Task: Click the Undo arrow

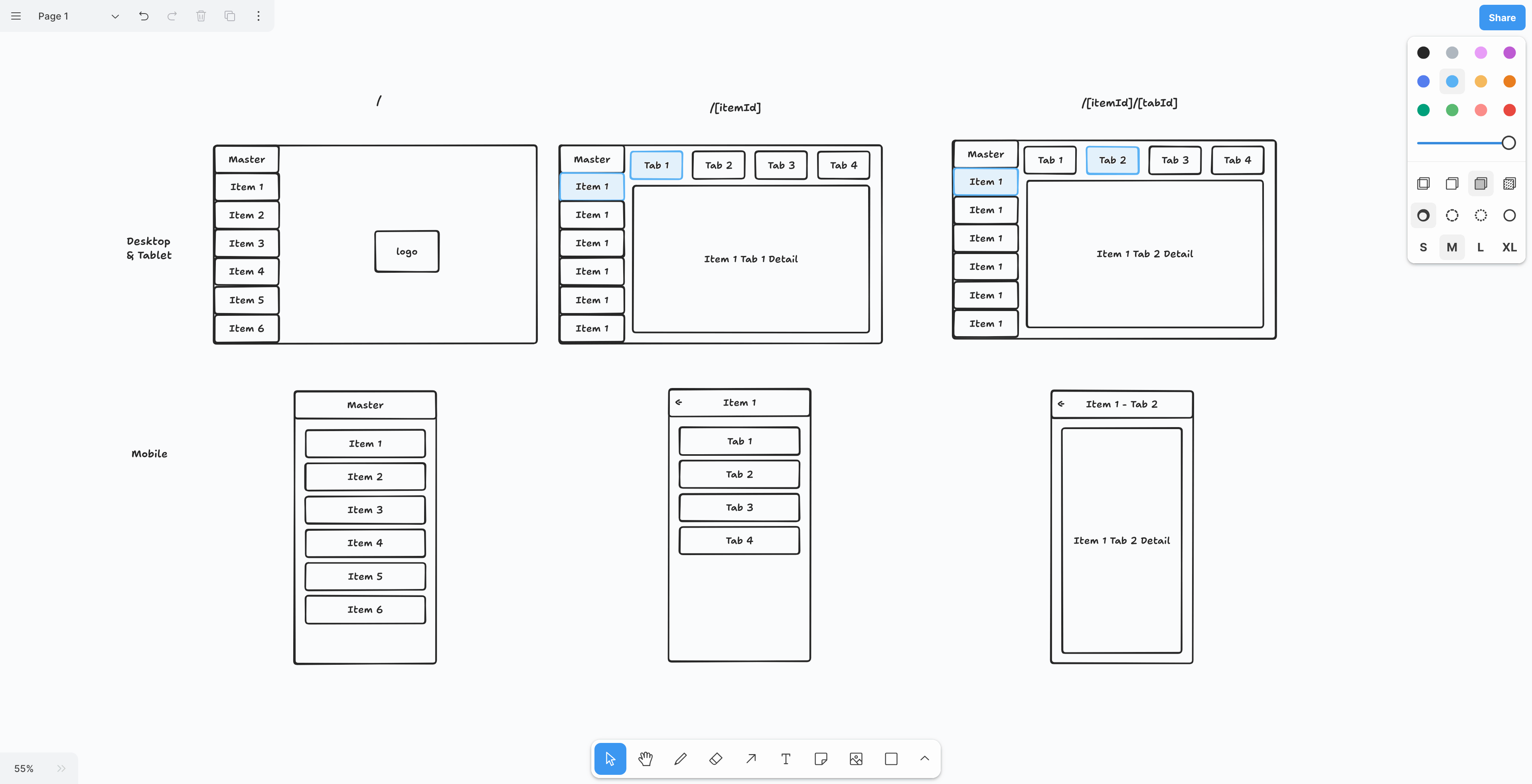Action: (143, 16)
